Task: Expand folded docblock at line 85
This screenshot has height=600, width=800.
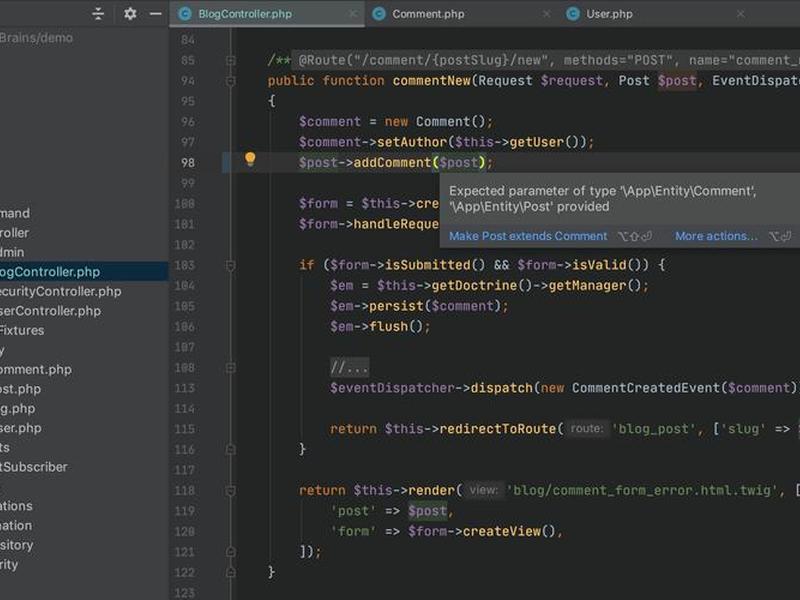Action: pyautogui.click(x=231, y=61)
